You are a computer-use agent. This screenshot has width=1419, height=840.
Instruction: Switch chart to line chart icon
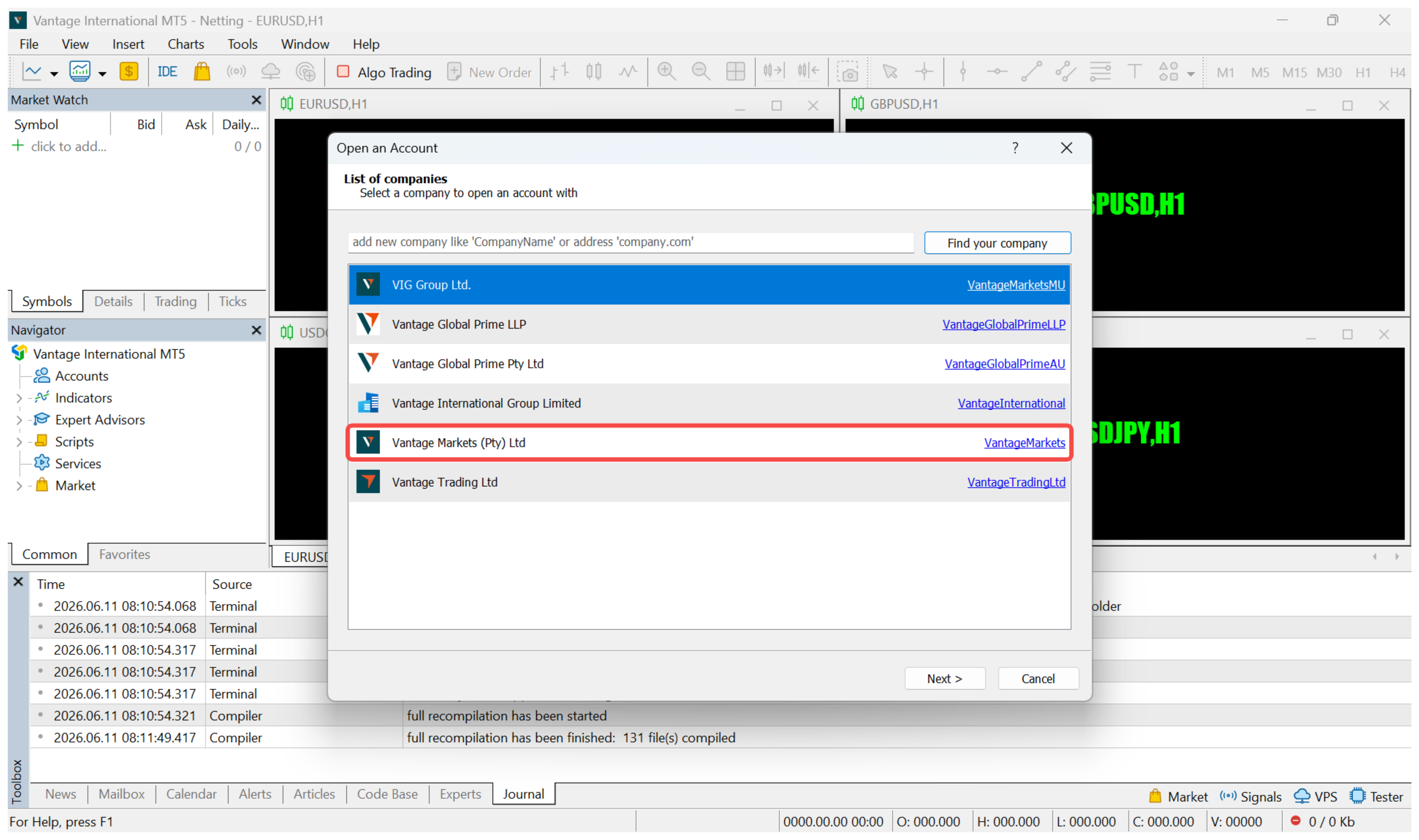[x=628, y=72]
